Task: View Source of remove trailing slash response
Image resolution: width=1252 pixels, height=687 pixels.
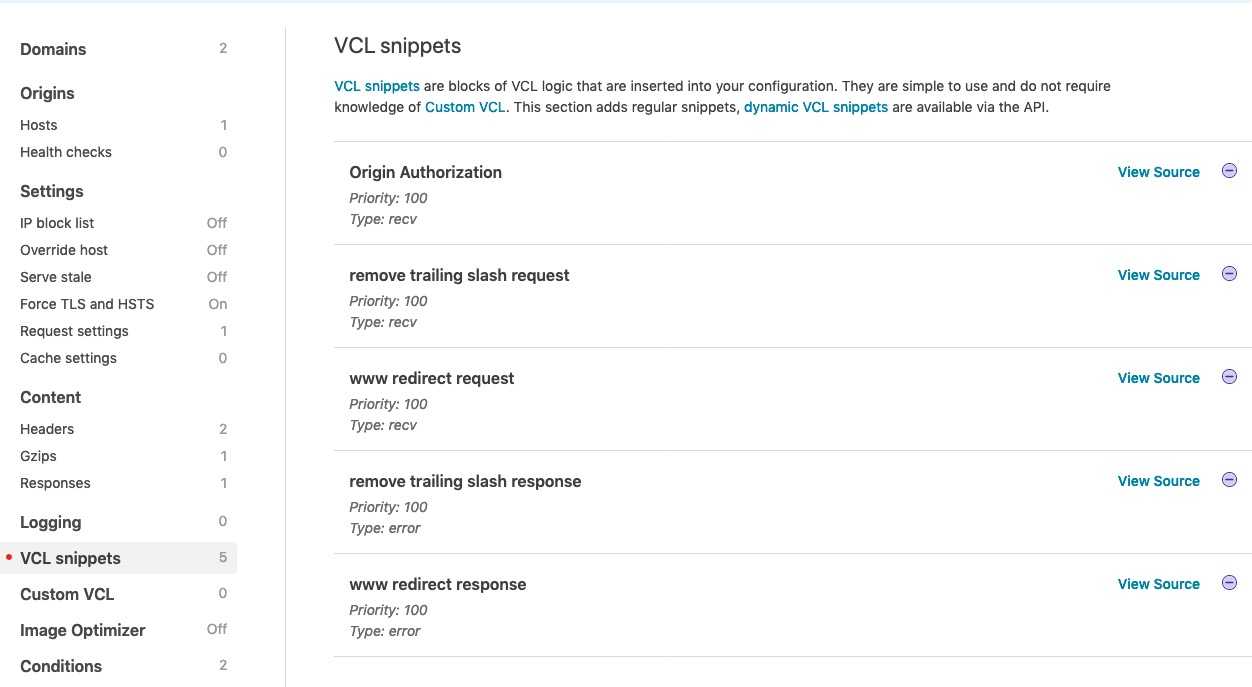Action: pos(1158,481)
